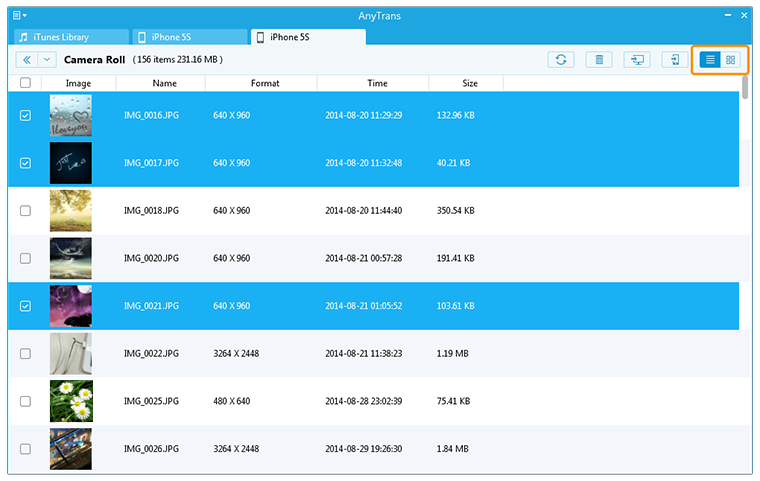Switch to grid thumbnail view
Image resolution: width=760 pixels, height=481 pixels.
pos(731,60)
